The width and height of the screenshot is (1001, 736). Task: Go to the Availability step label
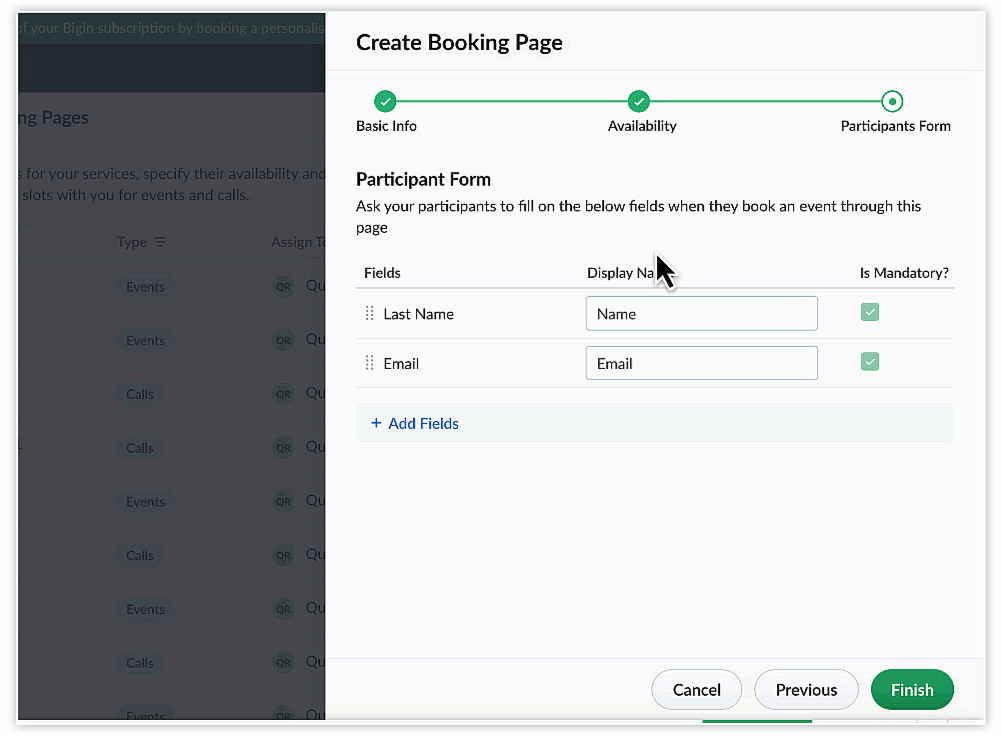pos(642,126)
